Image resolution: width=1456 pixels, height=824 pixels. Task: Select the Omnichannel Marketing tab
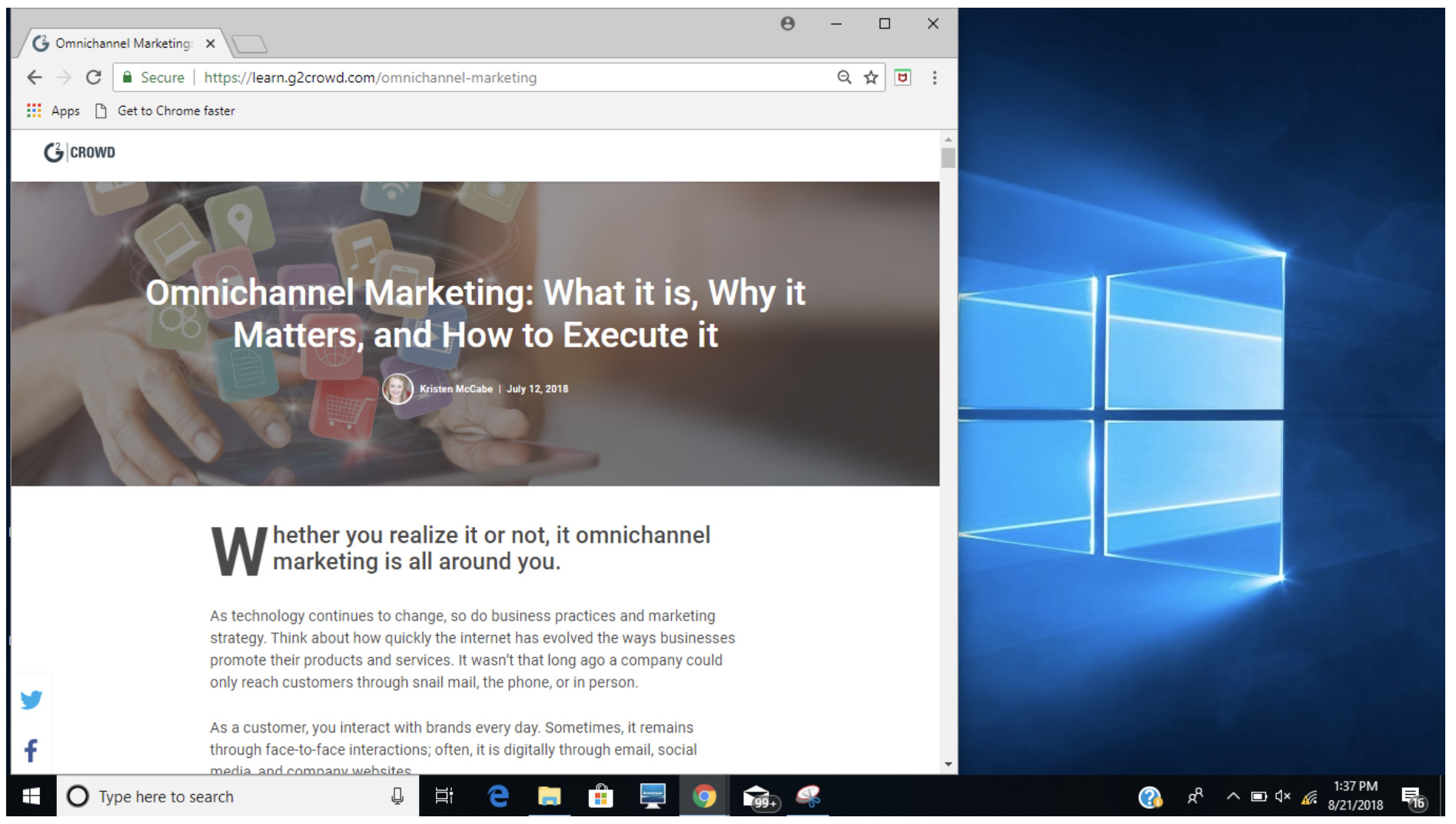point(123,44)
